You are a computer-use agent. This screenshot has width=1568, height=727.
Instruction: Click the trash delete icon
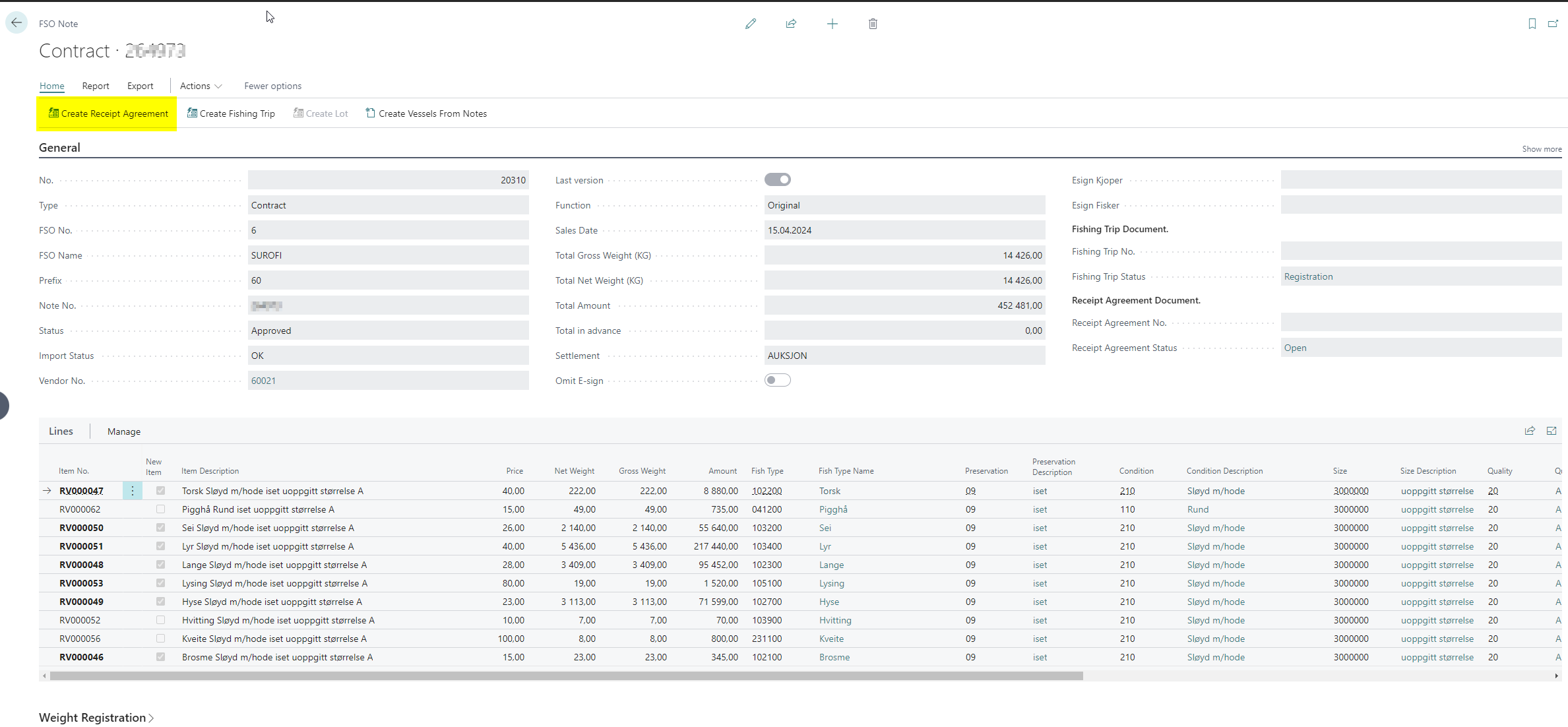pos(873,24)
